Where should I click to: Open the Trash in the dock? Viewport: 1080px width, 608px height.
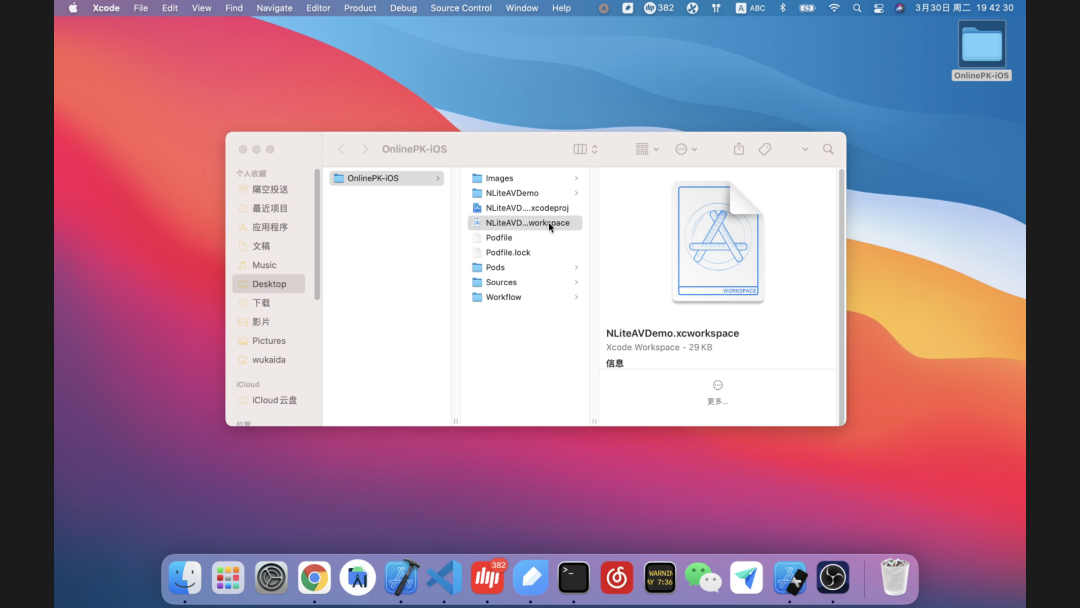click(895, 577)
